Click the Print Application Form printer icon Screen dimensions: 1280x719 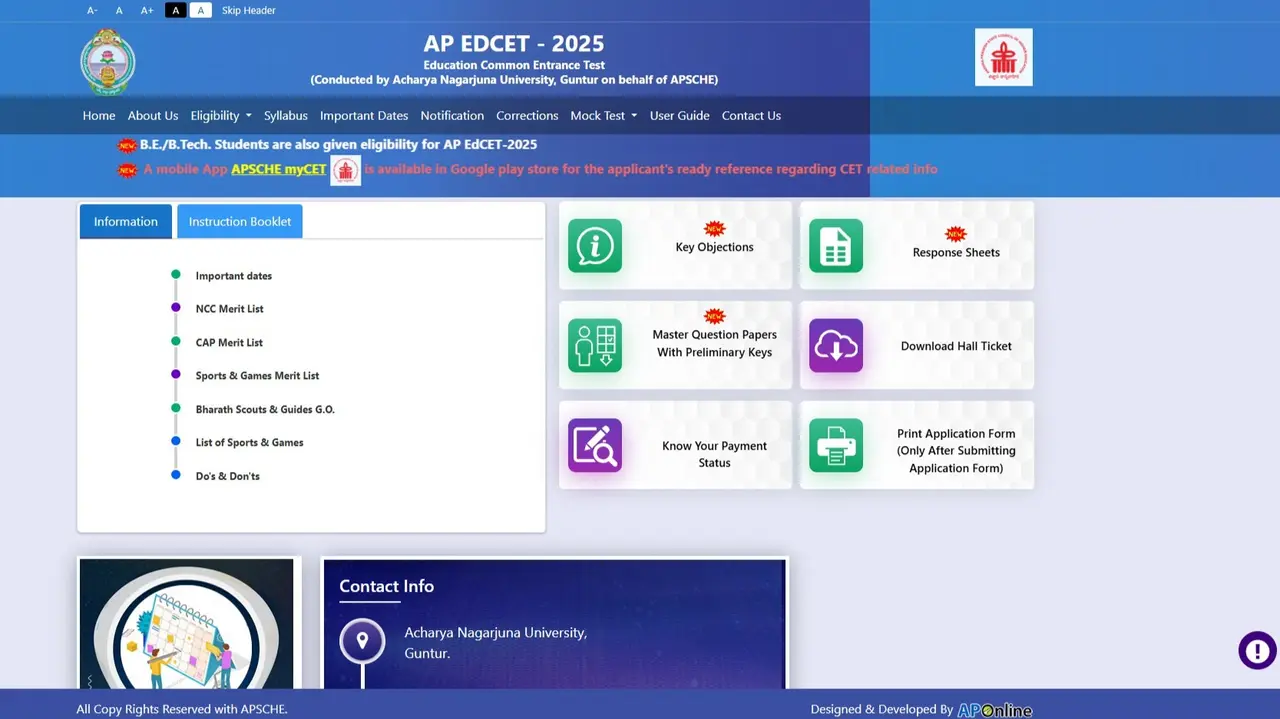(x=836, y=445)
